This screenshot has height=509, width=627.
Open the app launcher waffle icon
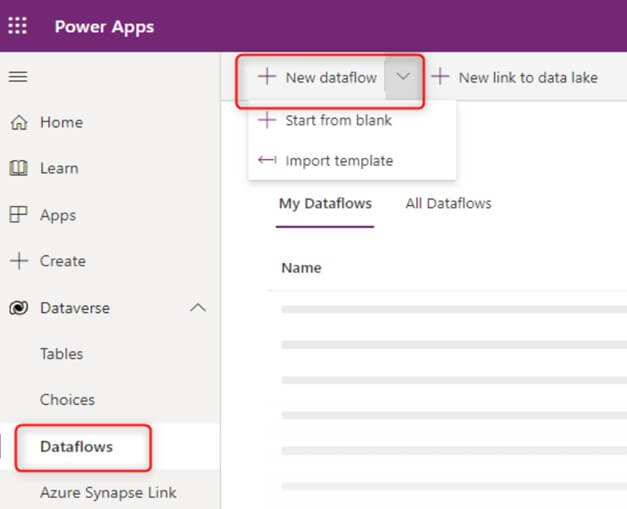(x=18, y=26)
